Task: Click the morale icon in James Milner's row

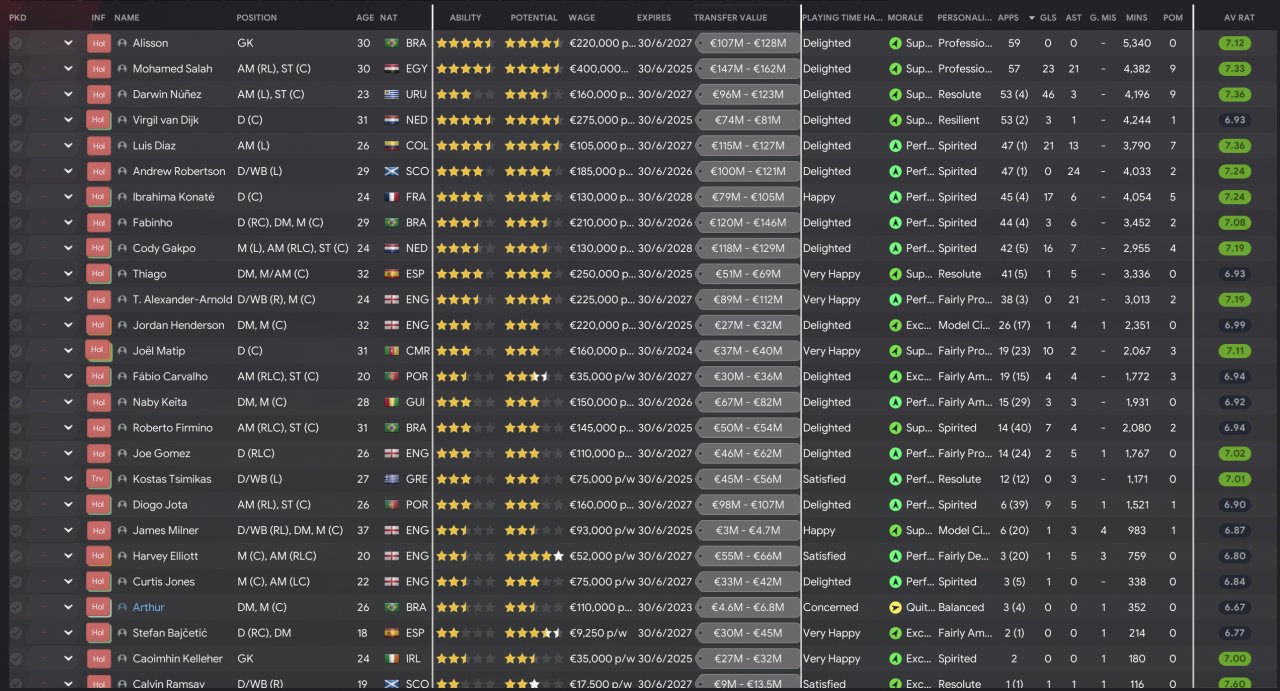Action: point(895,530)
